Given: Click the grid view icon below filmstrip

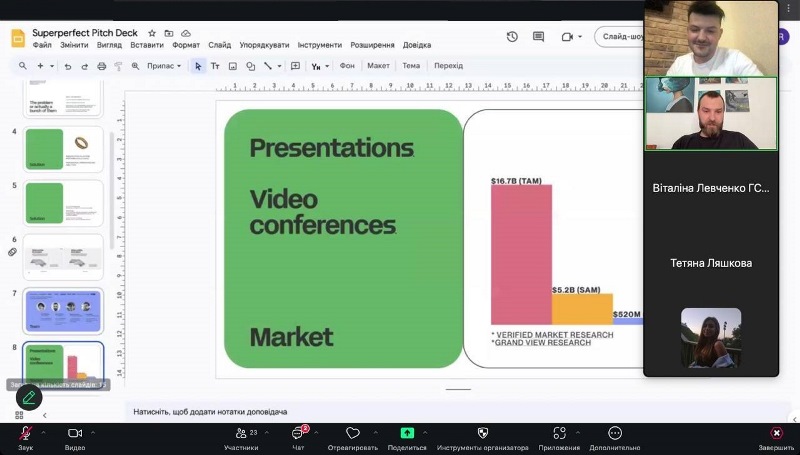Looking at the screenshot, I should 19,415.
